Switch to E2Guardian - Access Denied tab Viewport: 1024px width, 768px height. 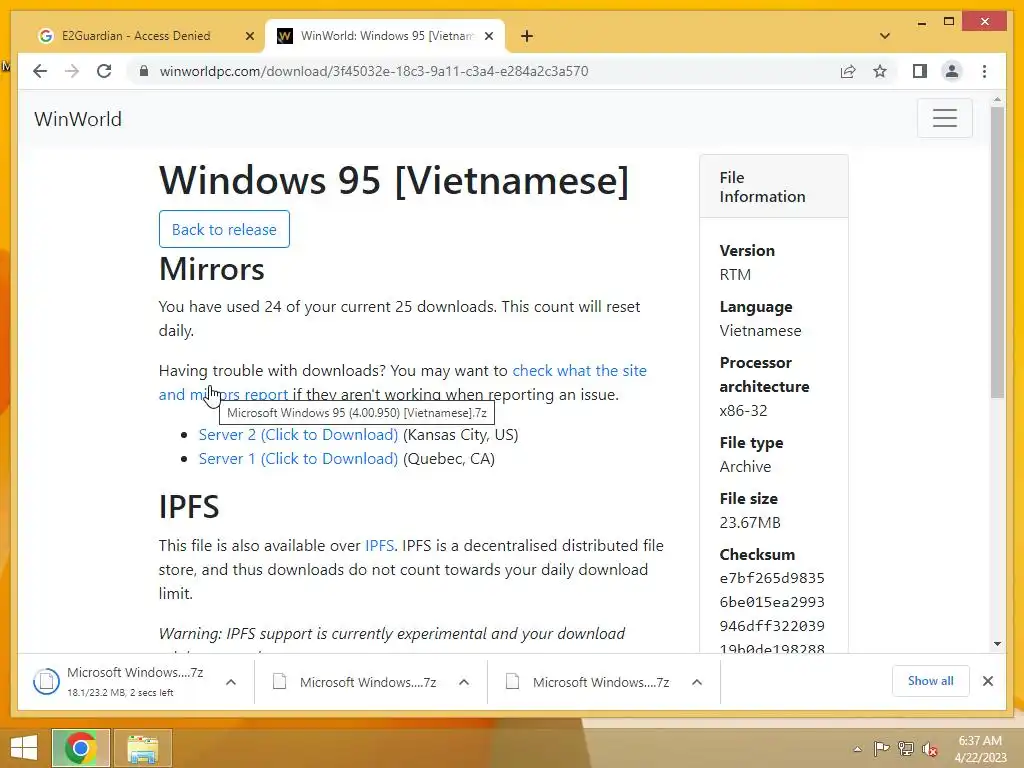point(136,36)
